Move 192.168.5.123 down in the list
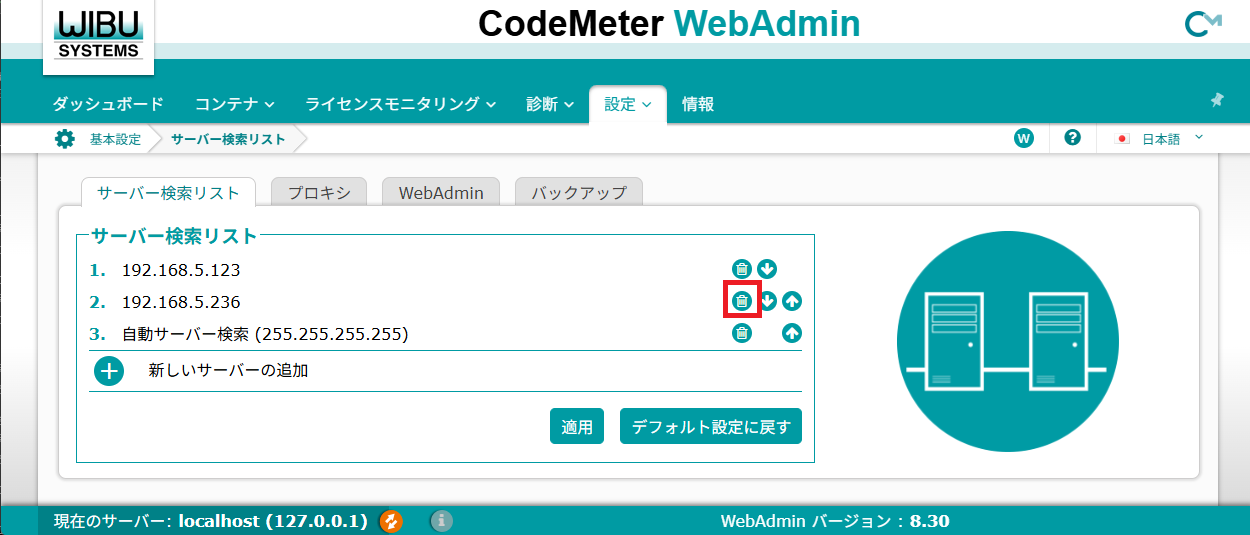1250x535 pixels. (767, 269)
